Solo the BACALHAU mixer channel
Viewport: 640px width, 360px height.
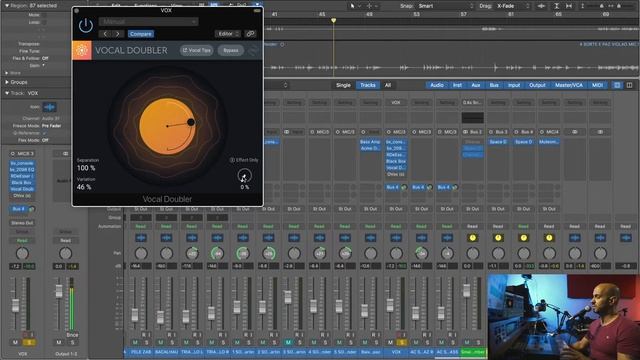[x=172, y=342]
